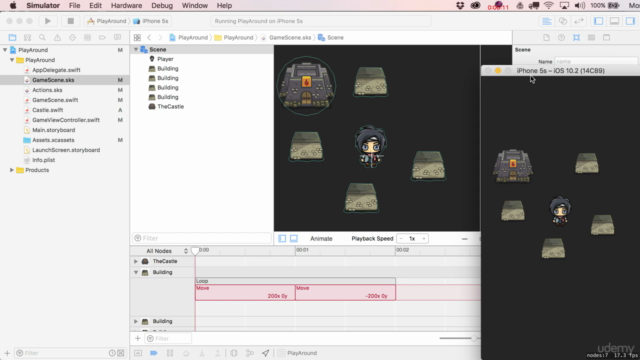Expand TheCastle timeline row
Image resolution: width=640 pixels, height=360 pixels.
coord(136,261)
